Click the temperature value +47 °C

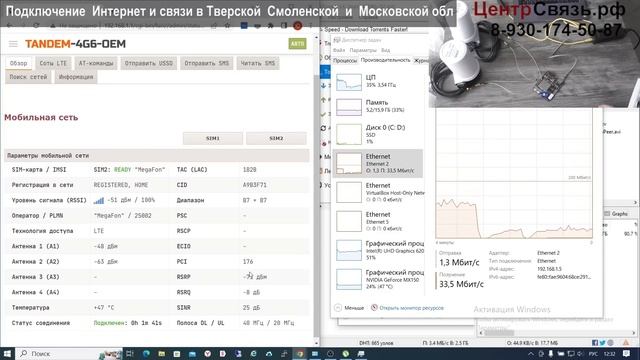[x=104, y=308]
